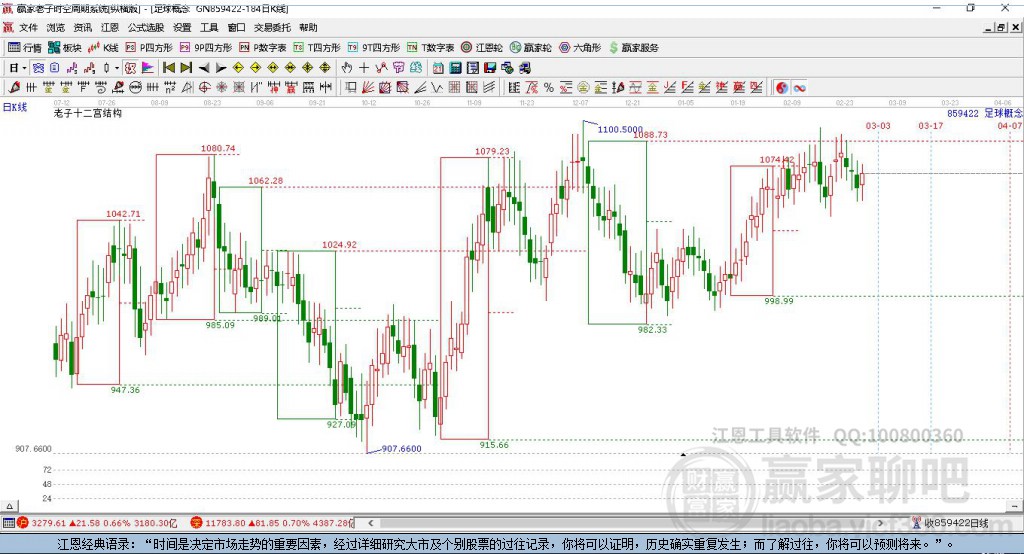
Task: Open the calendar icon in toolbar
Action: pos(438,67)
